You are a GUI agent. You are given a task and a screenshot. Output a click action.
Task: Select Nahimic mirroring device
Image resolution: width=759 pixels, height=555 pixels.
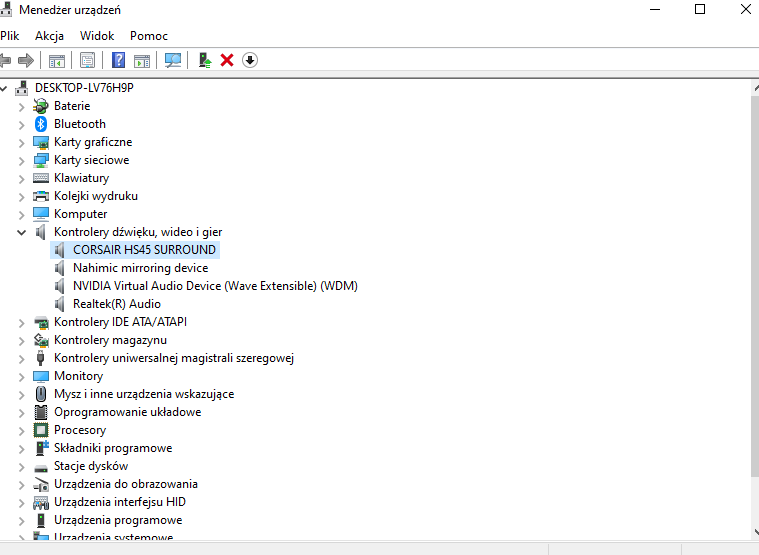pos(140,268)
